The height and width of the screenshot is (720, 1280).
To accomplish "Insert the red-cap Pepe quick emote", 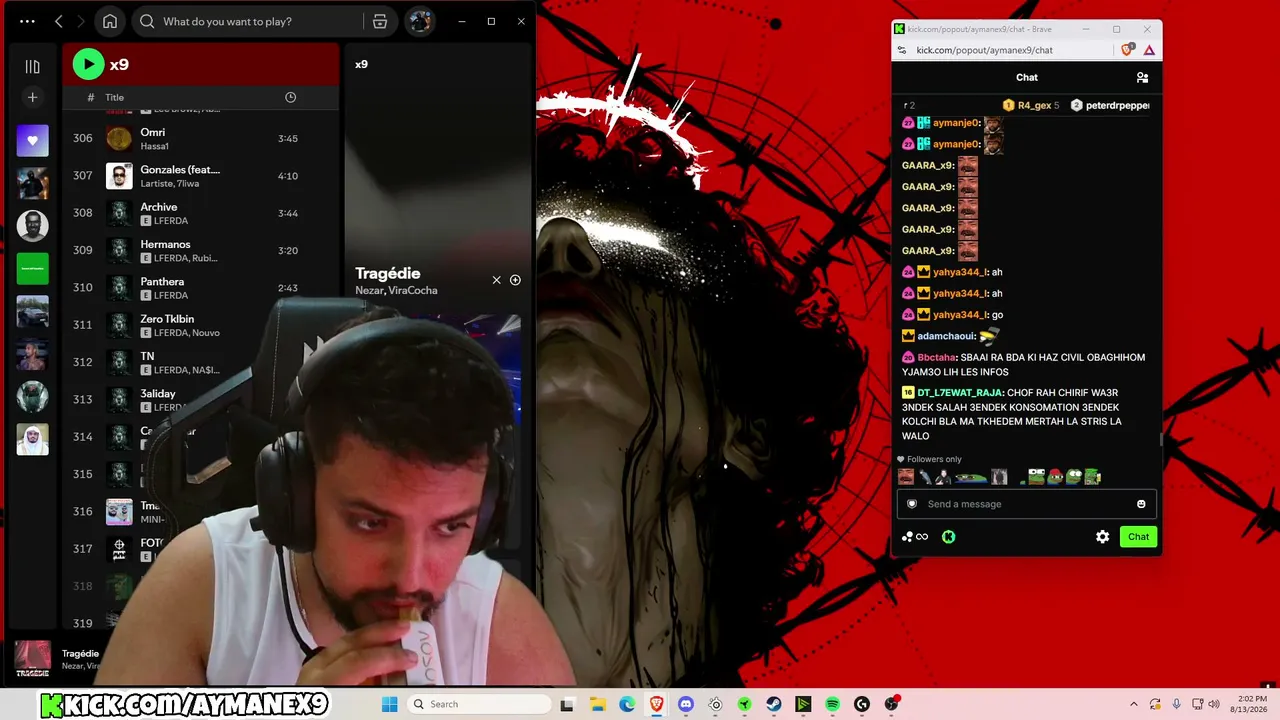I will pyautogui.click(x=1054, y=477).
